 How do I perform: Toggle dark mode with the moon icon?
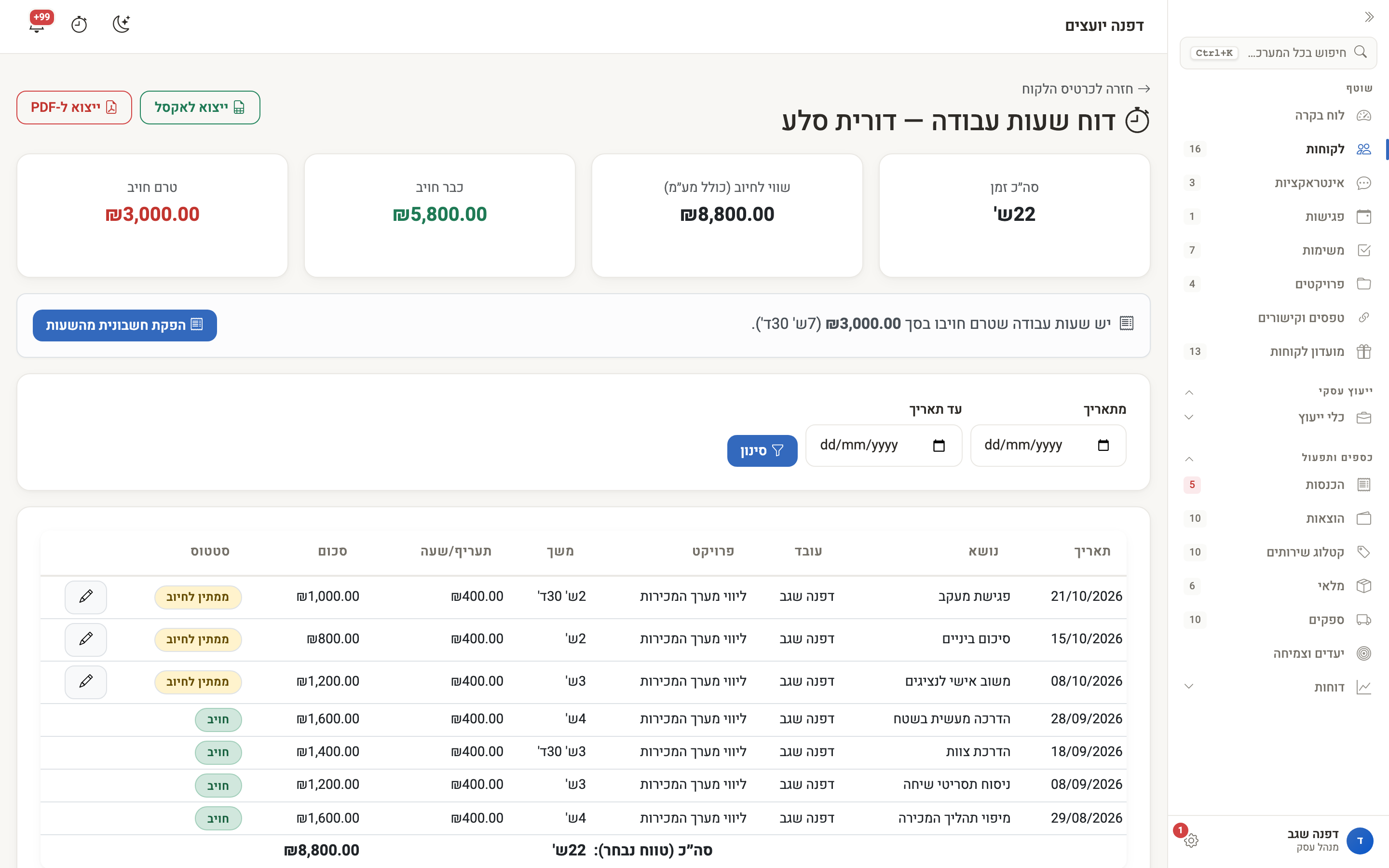click(121, 25)
